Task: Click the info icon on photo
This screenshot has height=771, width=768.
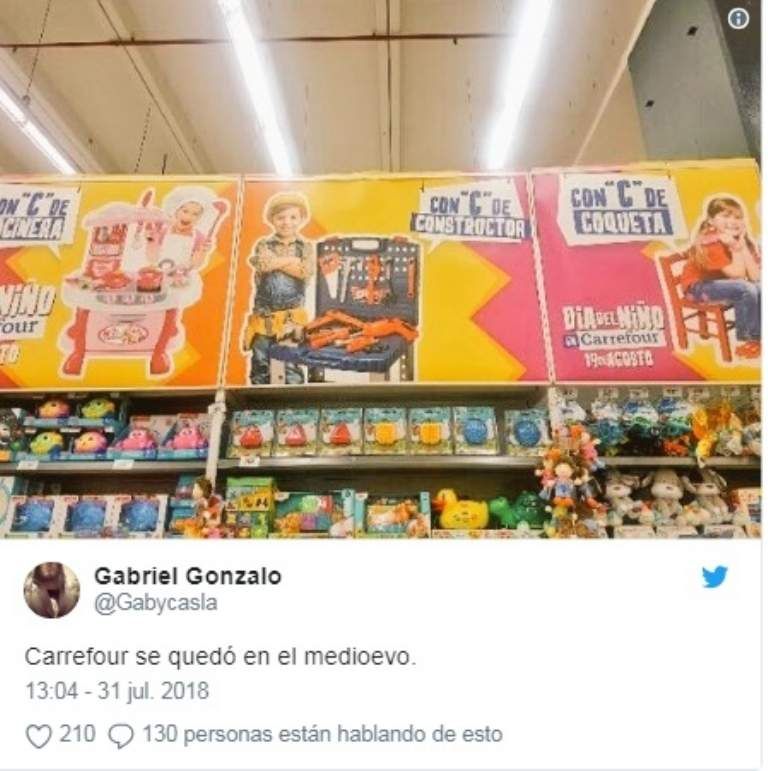Action: [x=738, y=19]
